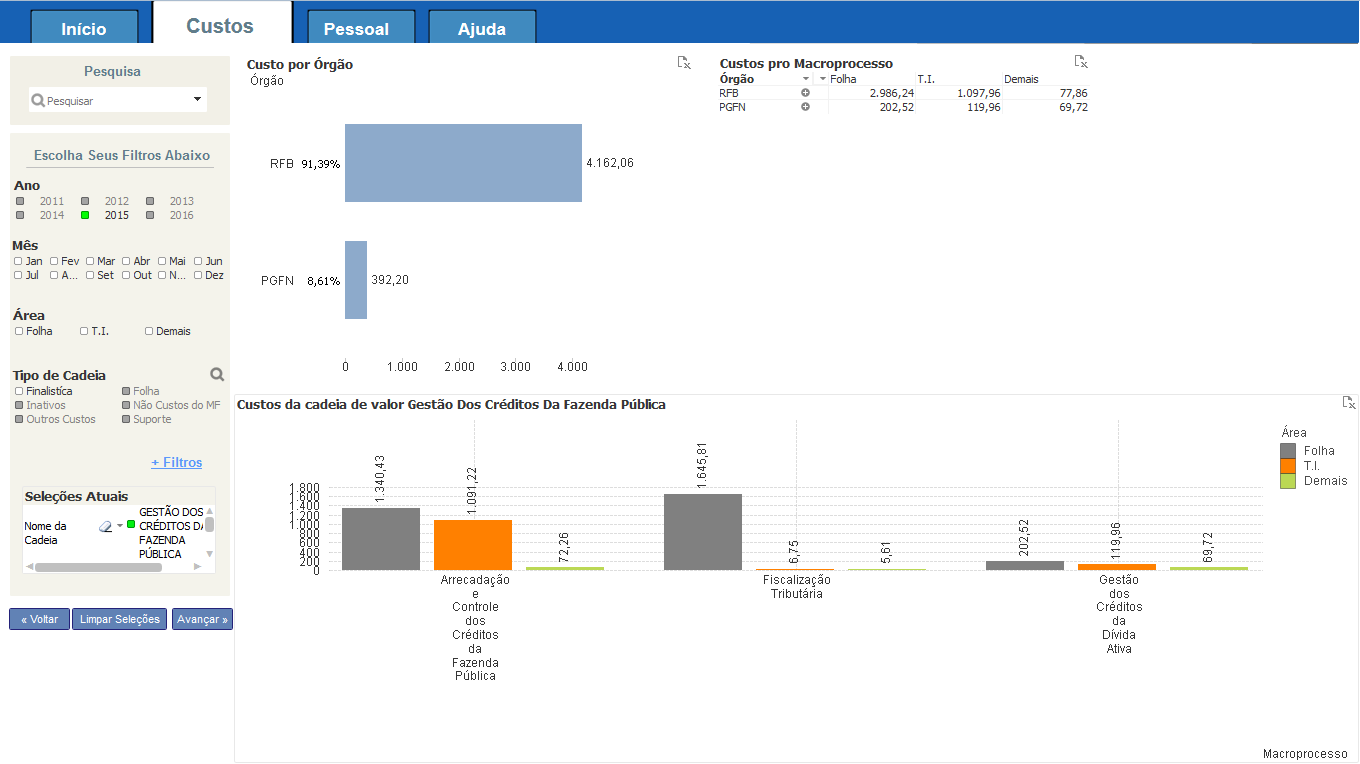
Task: Click the T.I. orange legend swatch
Action: point(1288,466)
